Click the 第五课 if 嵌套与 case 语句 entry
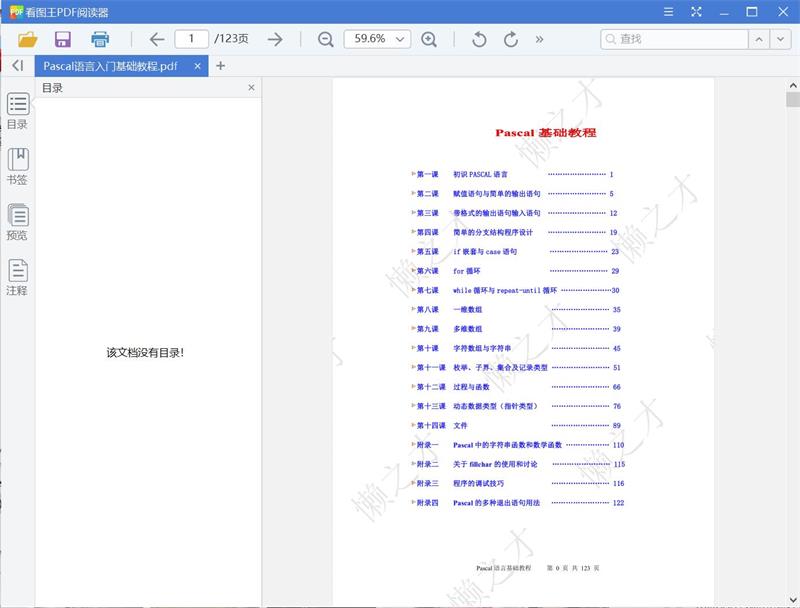Viewport: 800px width, 608px height. pos(515,252)
